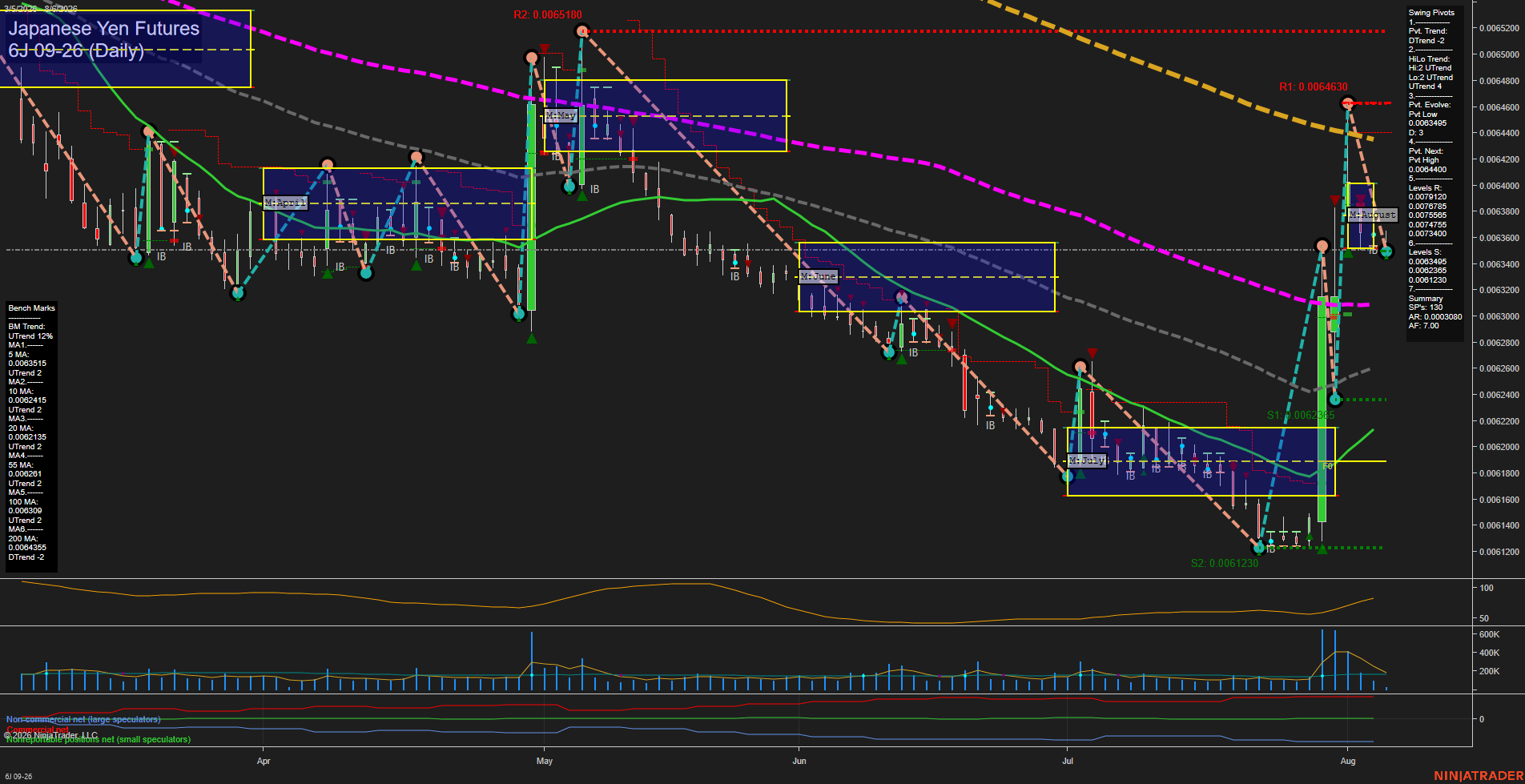The height and width of the screenshot is (784, 1525).
Task: Click the swing pivot low marker at S2
Action: pyautogui.click(x=1258, y=548)
